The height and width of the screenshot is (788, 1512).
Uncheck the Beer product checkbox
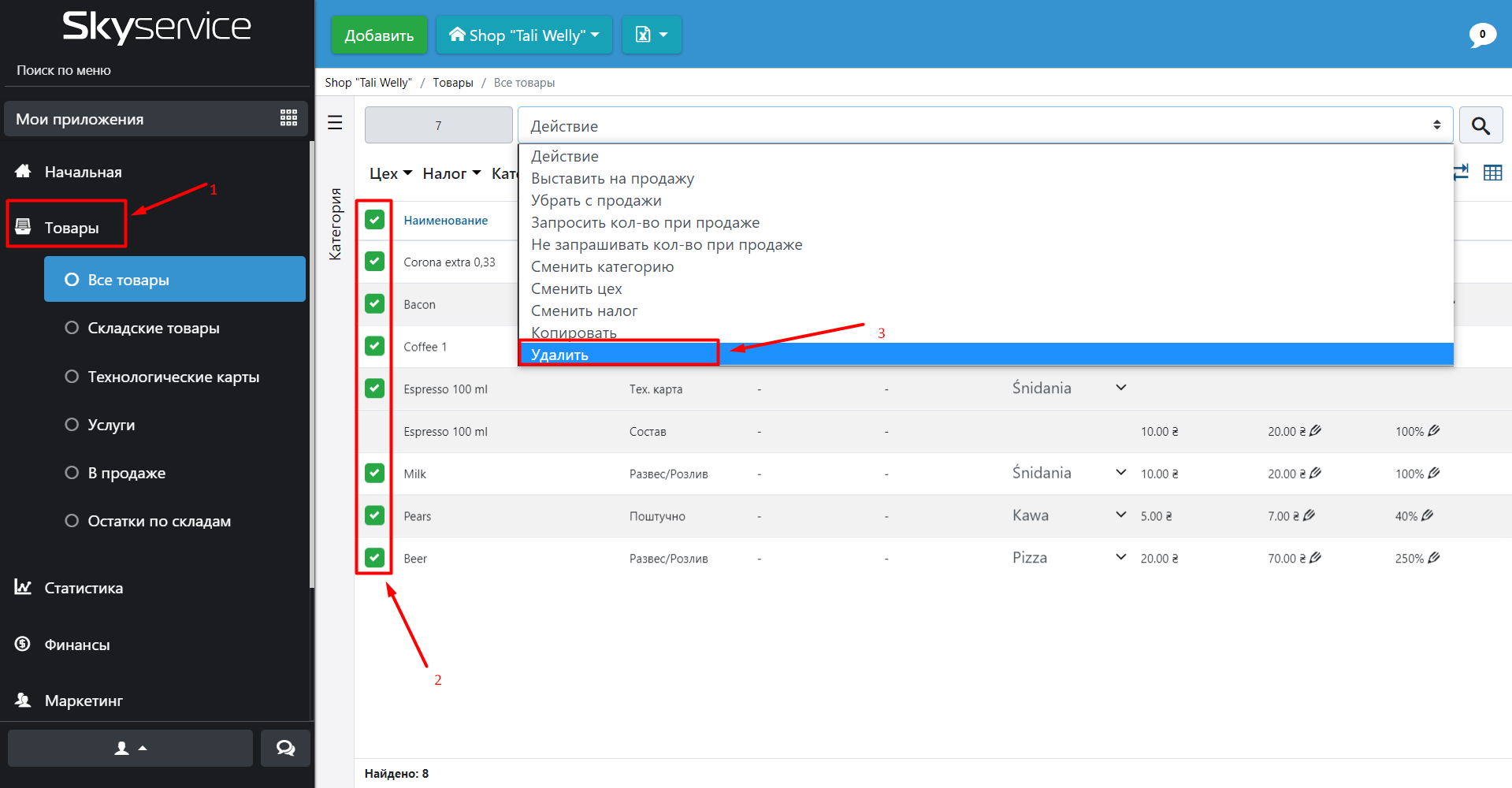tap(374, 558)
